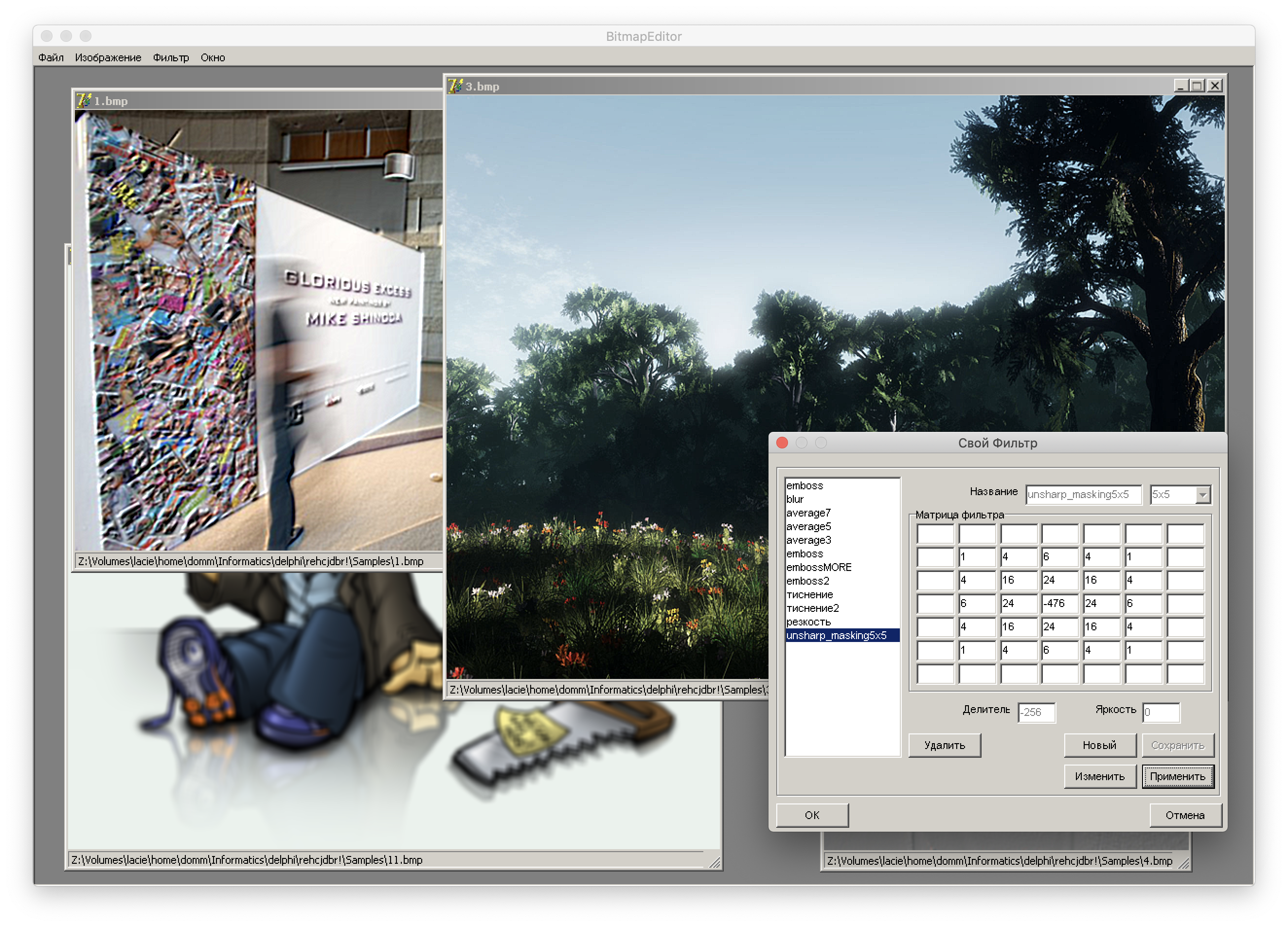Click the Делитель input field
This screenshot has width=1288, height=927.
(1036, 713)
